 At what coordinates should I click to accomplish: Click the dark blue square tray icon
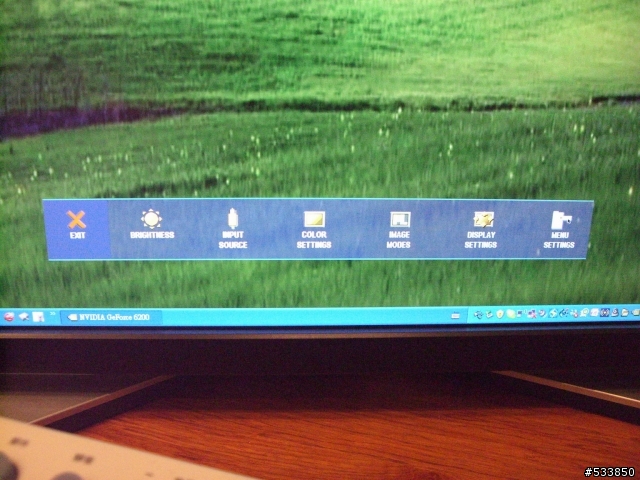tap(605, 313)
